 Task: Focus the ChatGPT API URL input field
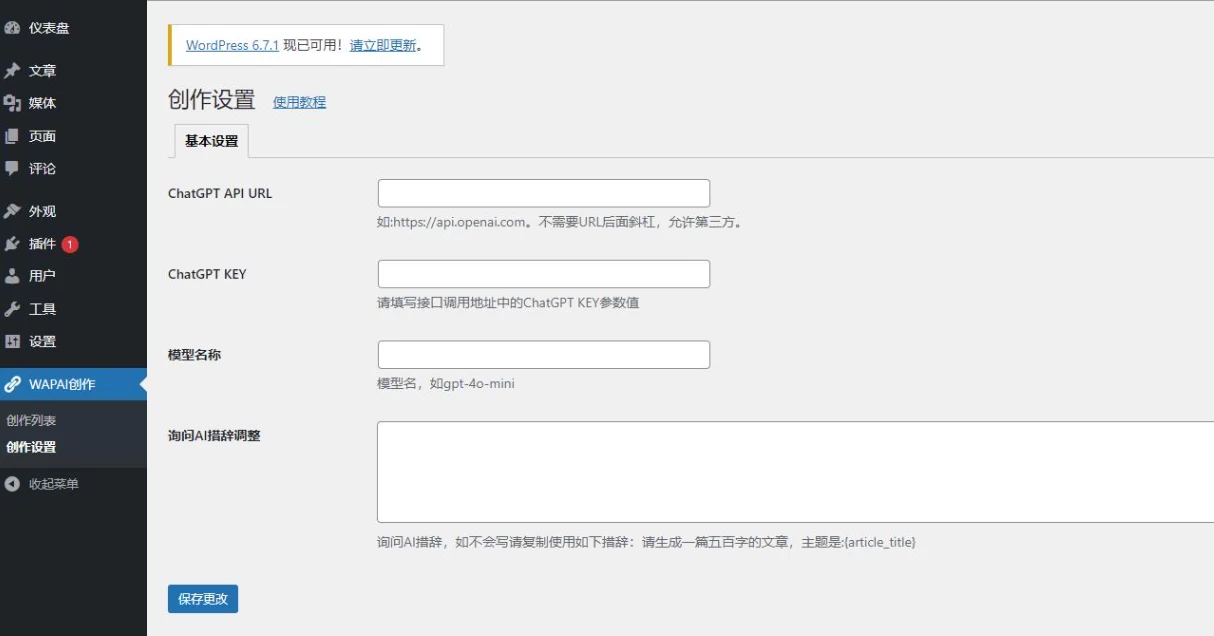(x=543, y=193)
